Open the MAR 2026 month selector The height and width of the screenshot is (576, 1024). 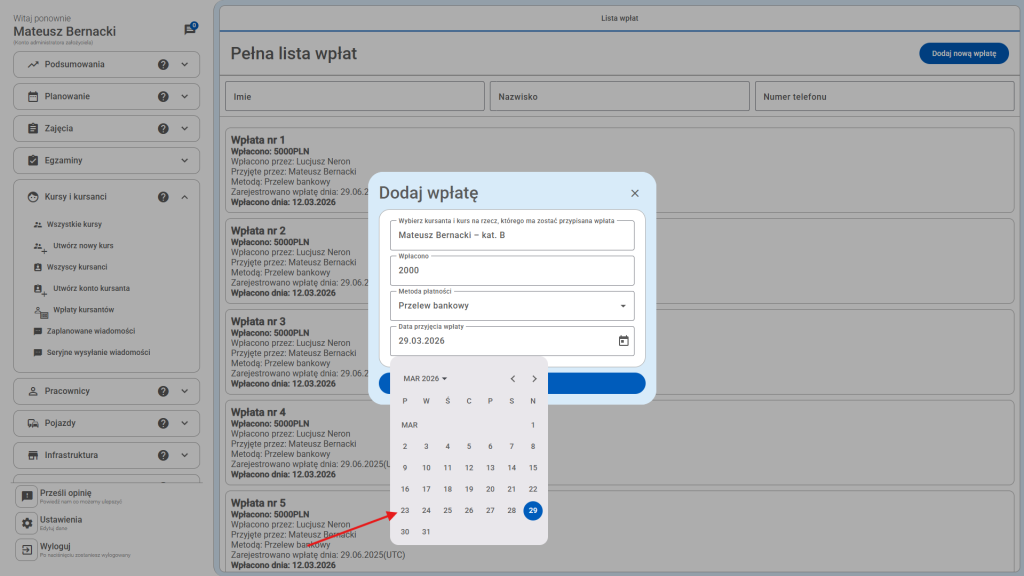(x=425, y=379)
